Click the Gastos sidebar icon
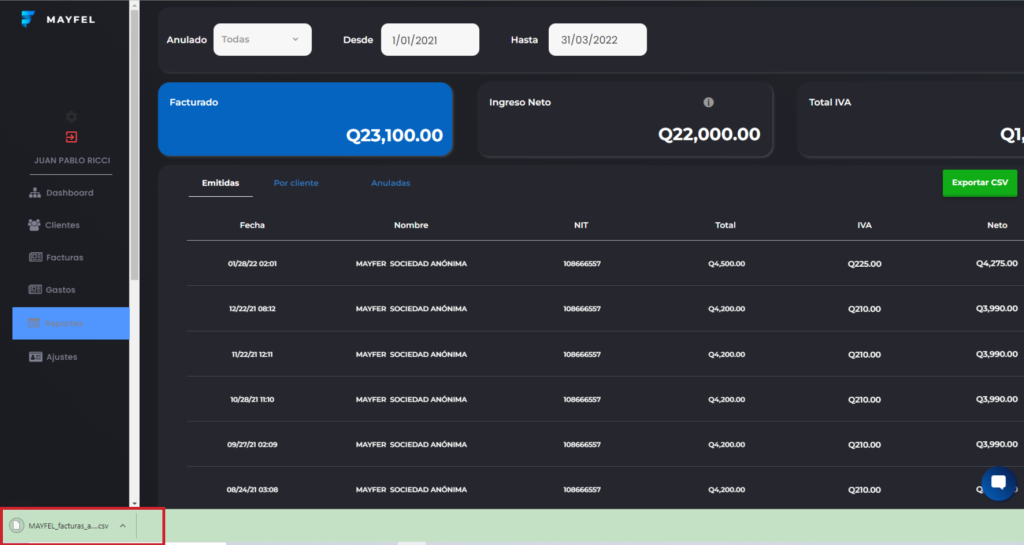Image resolution: width=1024 pixels, height=545 pixels. click(x=35, y=290)
